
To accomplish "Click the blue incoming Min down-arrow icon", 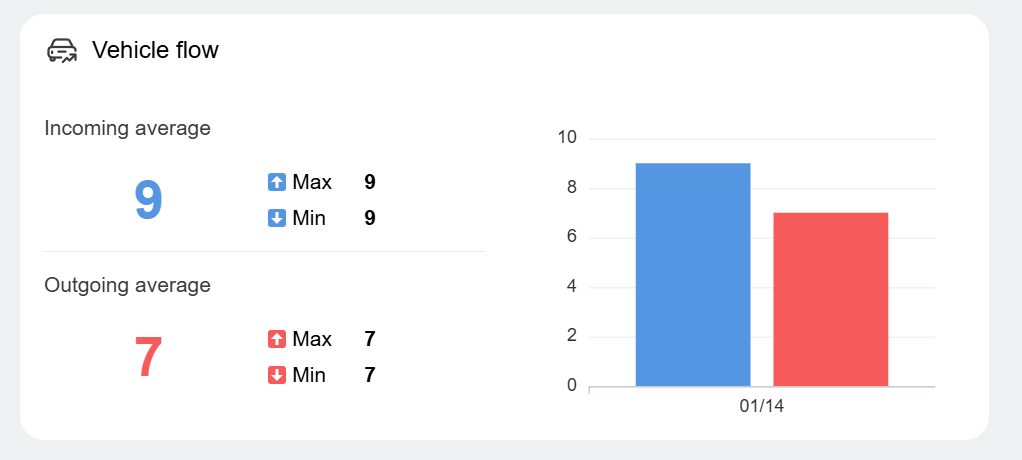I will pos(277,218).
